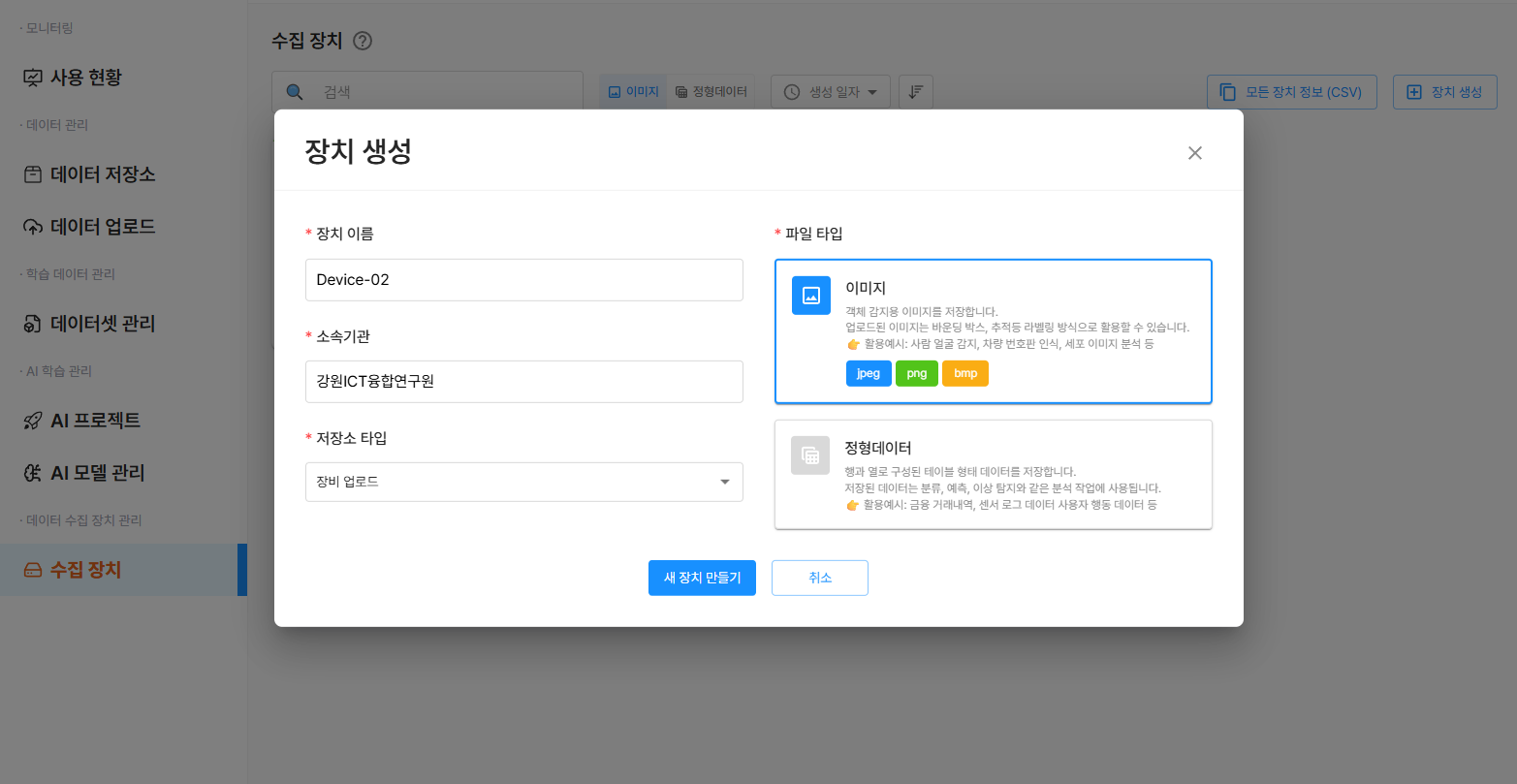Click the 데이터 업로드 cloud upload icon
The image size is (1517, 784).
point(33,227)
